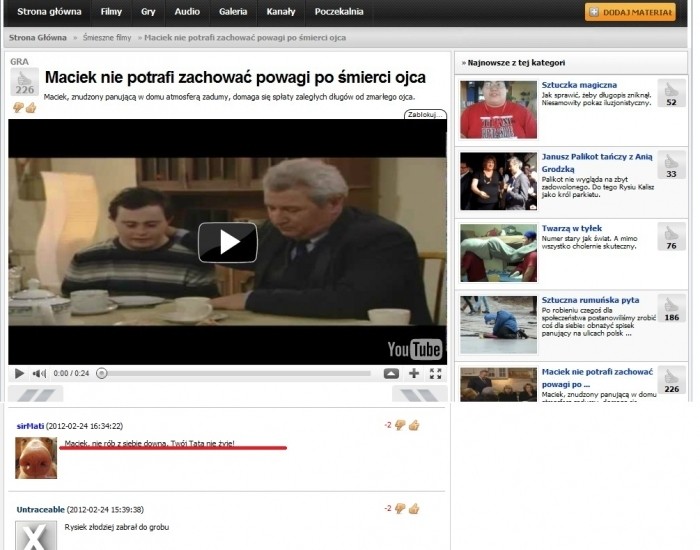This screenshot has height=550, width=700.
Task: Open the Galeria menu item
Action: [233, 12]
